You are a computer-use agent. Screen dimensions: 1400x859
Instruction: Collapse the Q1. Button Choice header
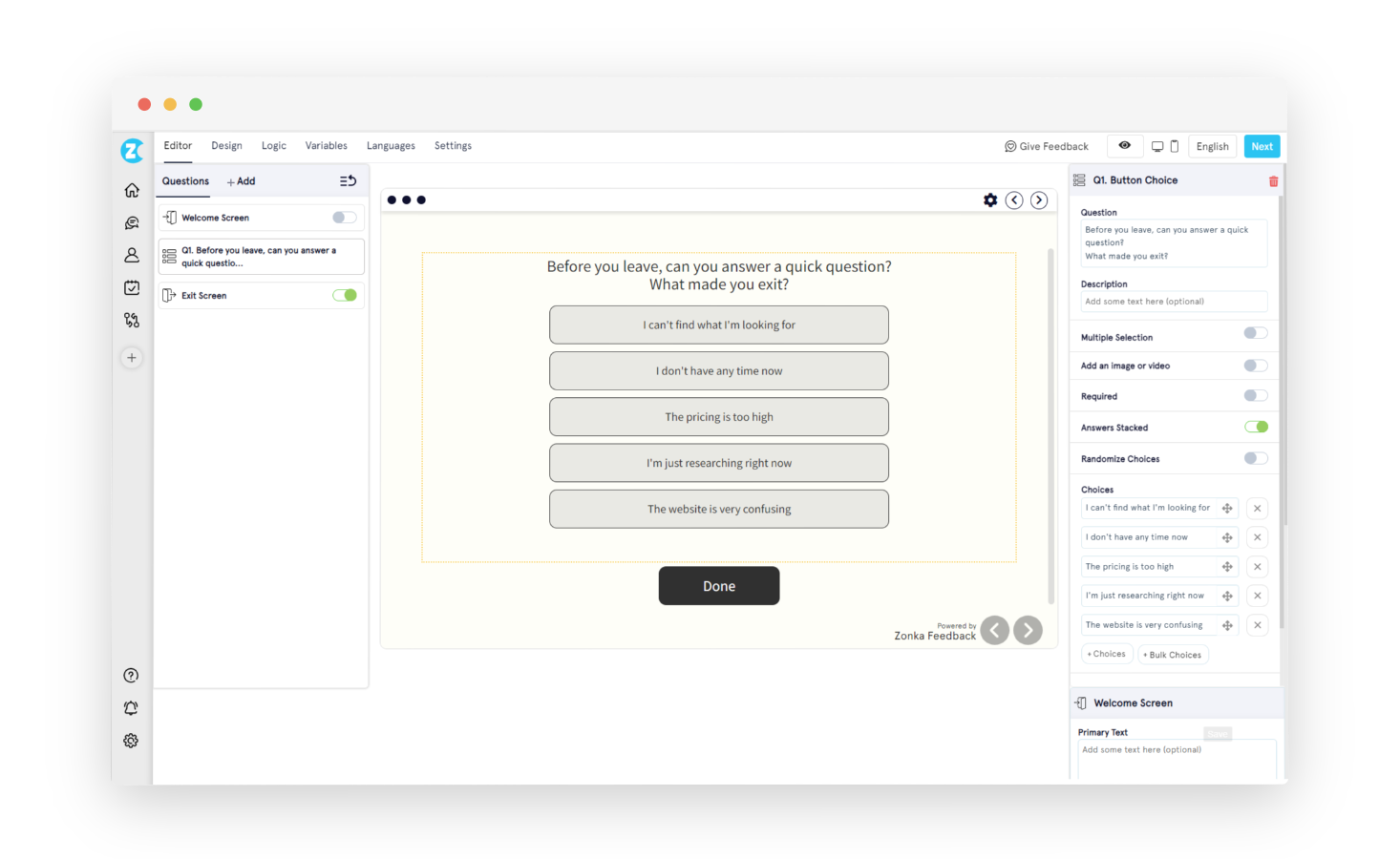[1175, 180]
